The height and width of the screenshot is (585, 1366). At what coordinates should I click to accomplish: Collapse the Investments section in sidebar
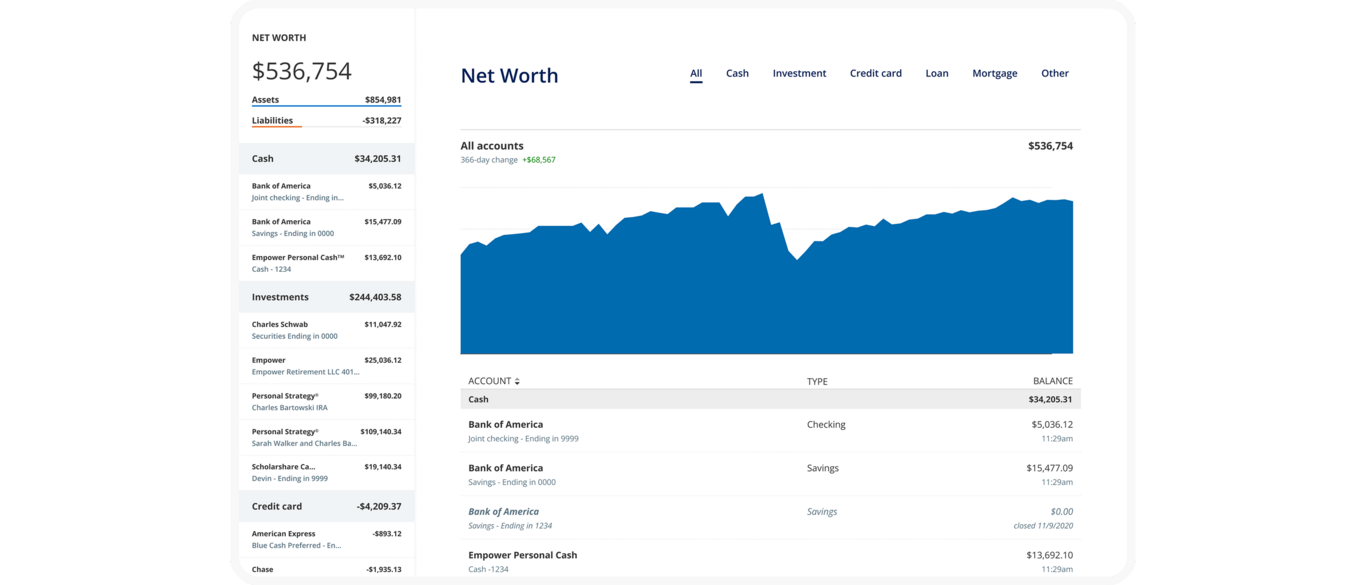coord(326,297)
